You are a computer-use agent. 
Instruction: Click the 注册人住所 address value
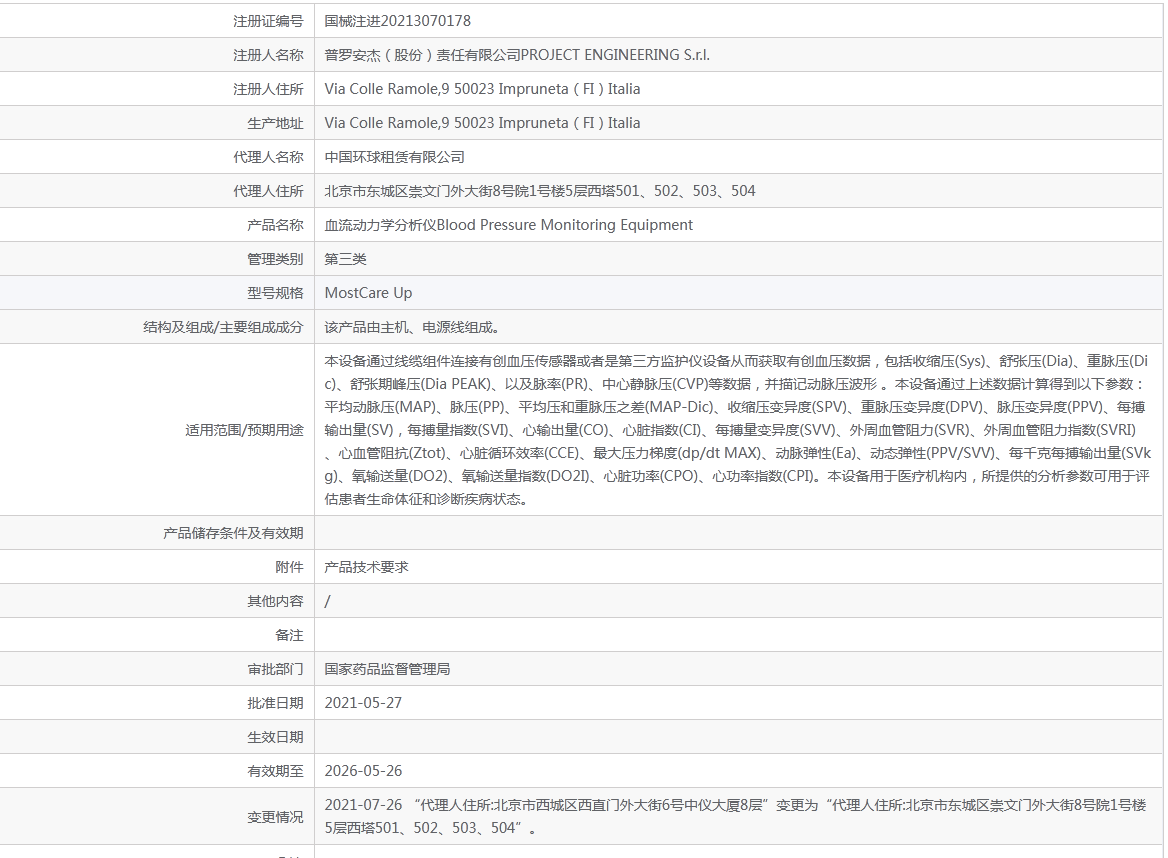coord(482,89)
